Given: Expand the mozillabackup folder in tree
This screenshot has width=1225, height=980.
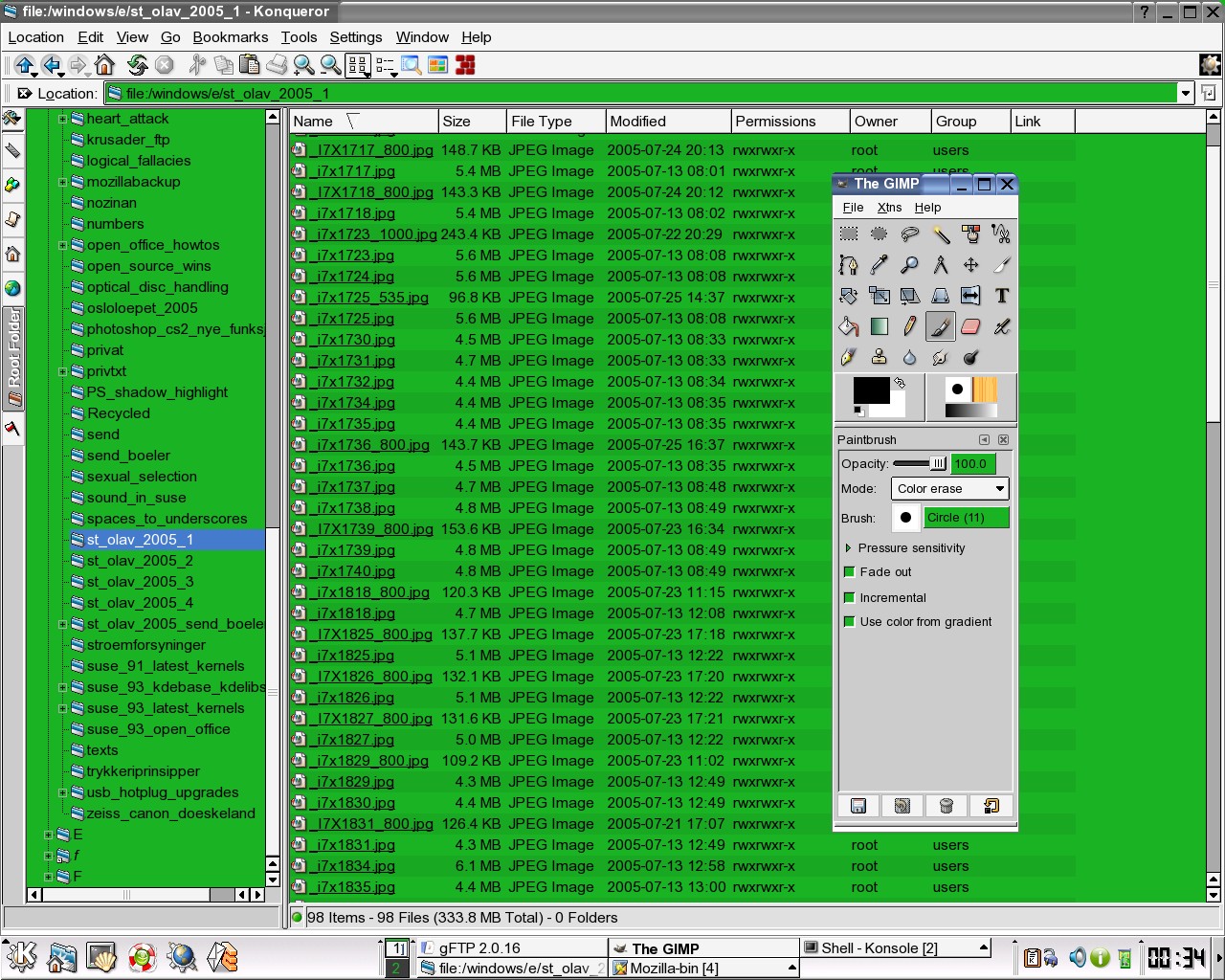Looking at the screenshot, I should click(63, 182).
